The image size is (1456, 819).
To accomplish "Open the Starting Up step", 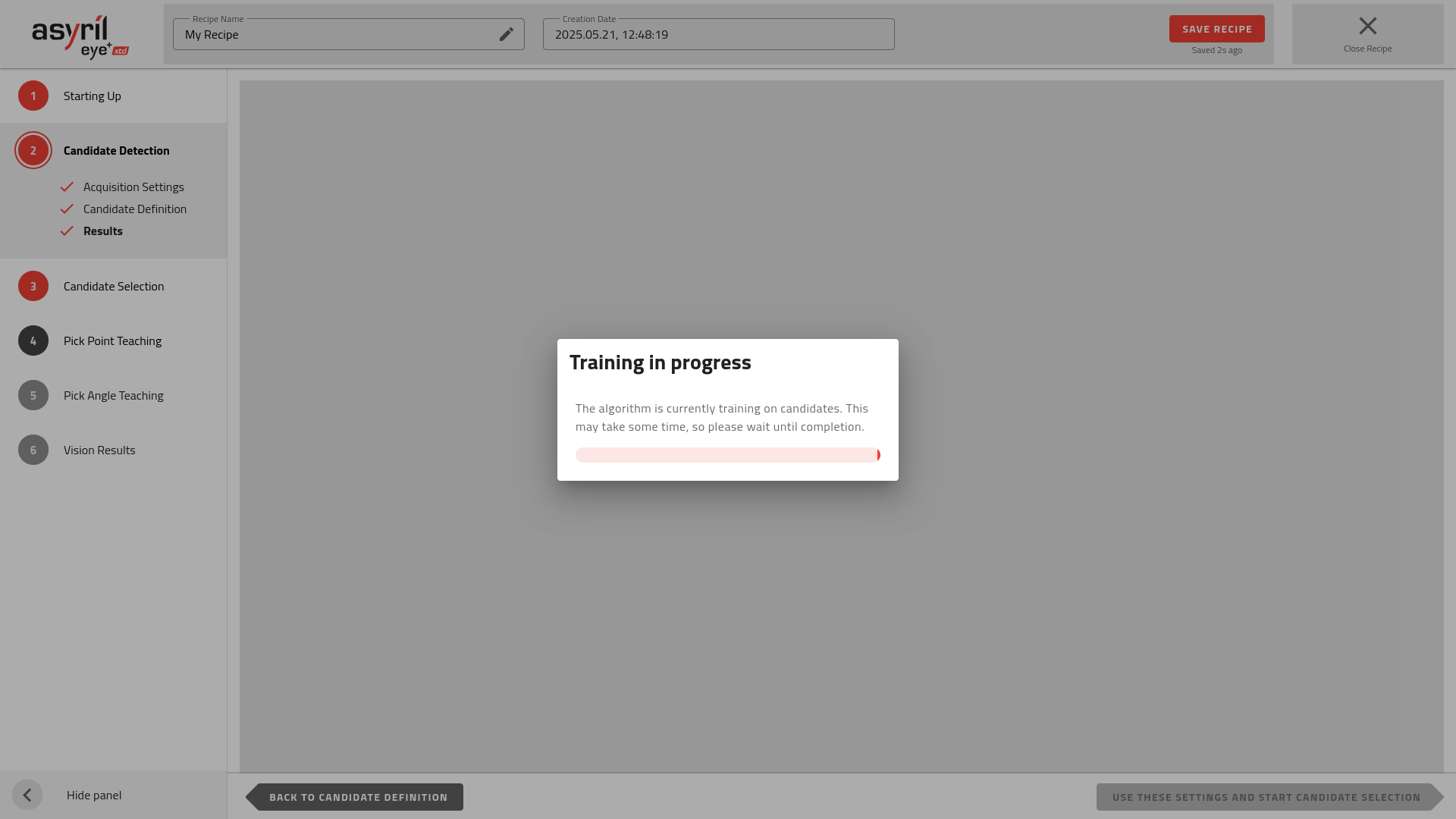I will (93, 96).
